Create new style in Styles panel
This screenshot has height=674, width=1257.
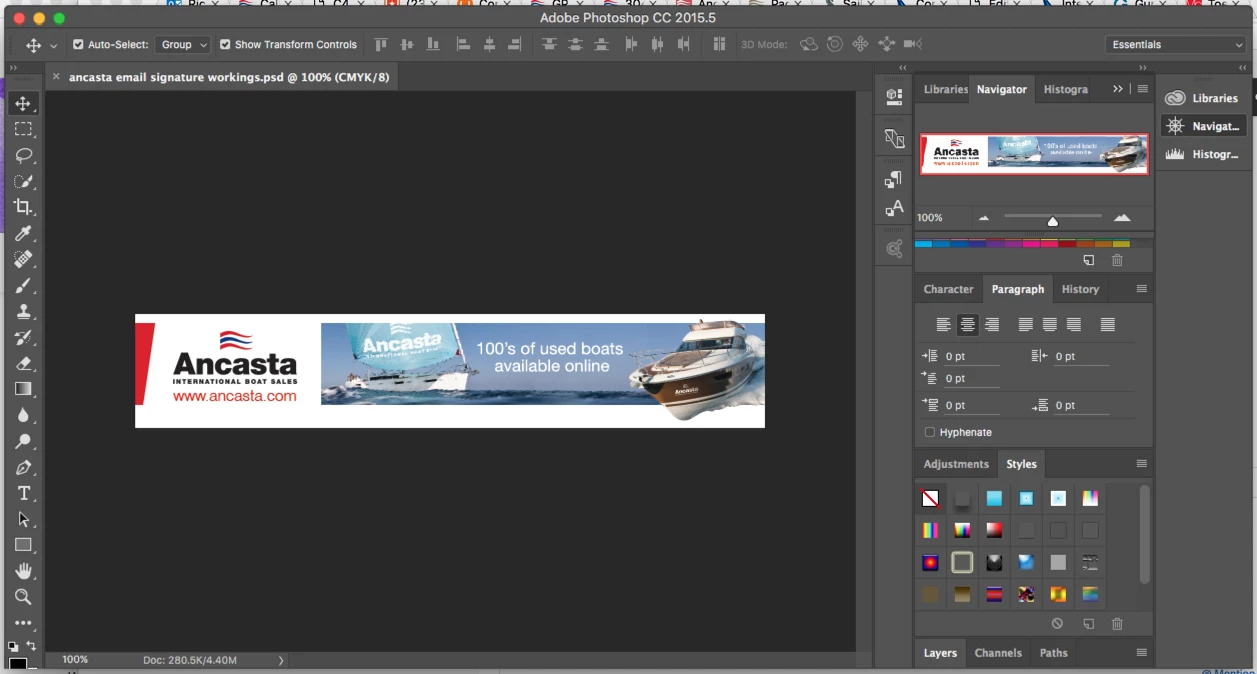click(x=1088, y=624)
